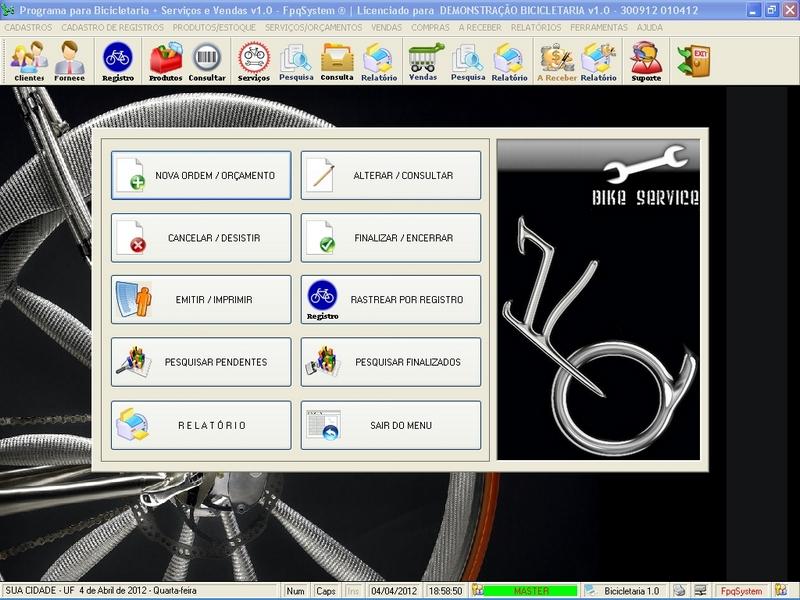800x600 pixels.
Task: Click the NOVA ORDEM / ORÇAMENTO button
Action: point(201,176)
